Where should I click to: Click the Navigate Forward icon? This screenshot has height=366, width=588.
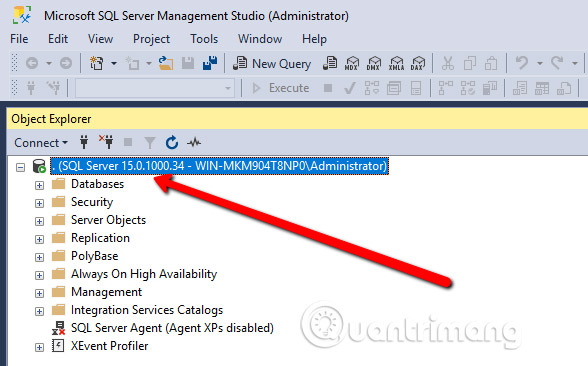[x=66, y=63]
